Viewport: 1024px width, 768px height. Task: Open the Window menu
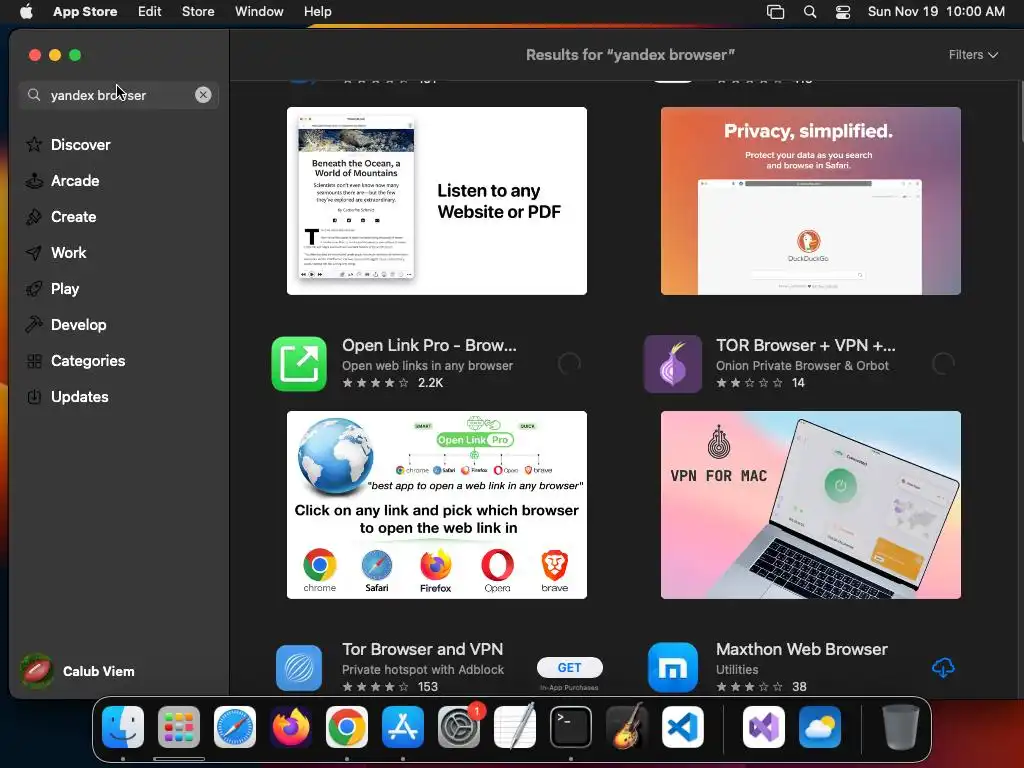pyautogui.click(x=259, y=12)
